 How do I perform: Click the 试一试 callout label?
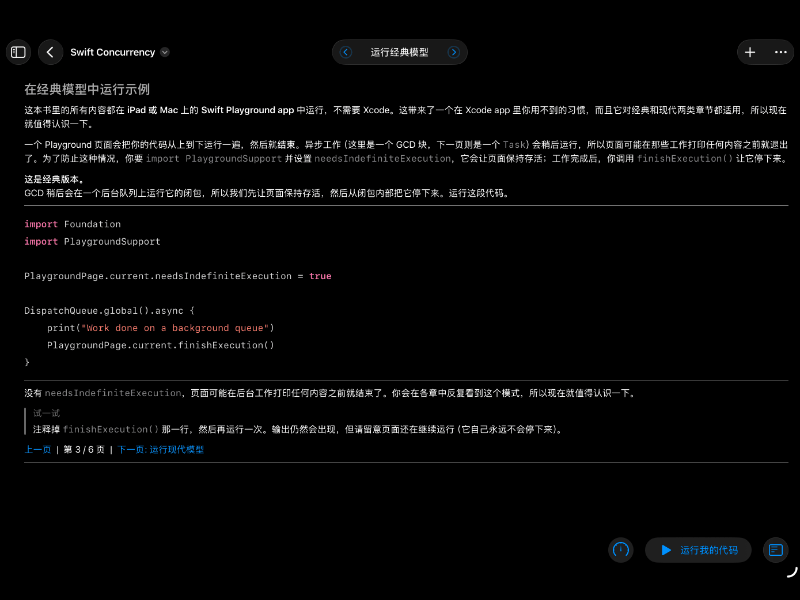(x=46, y=413)
